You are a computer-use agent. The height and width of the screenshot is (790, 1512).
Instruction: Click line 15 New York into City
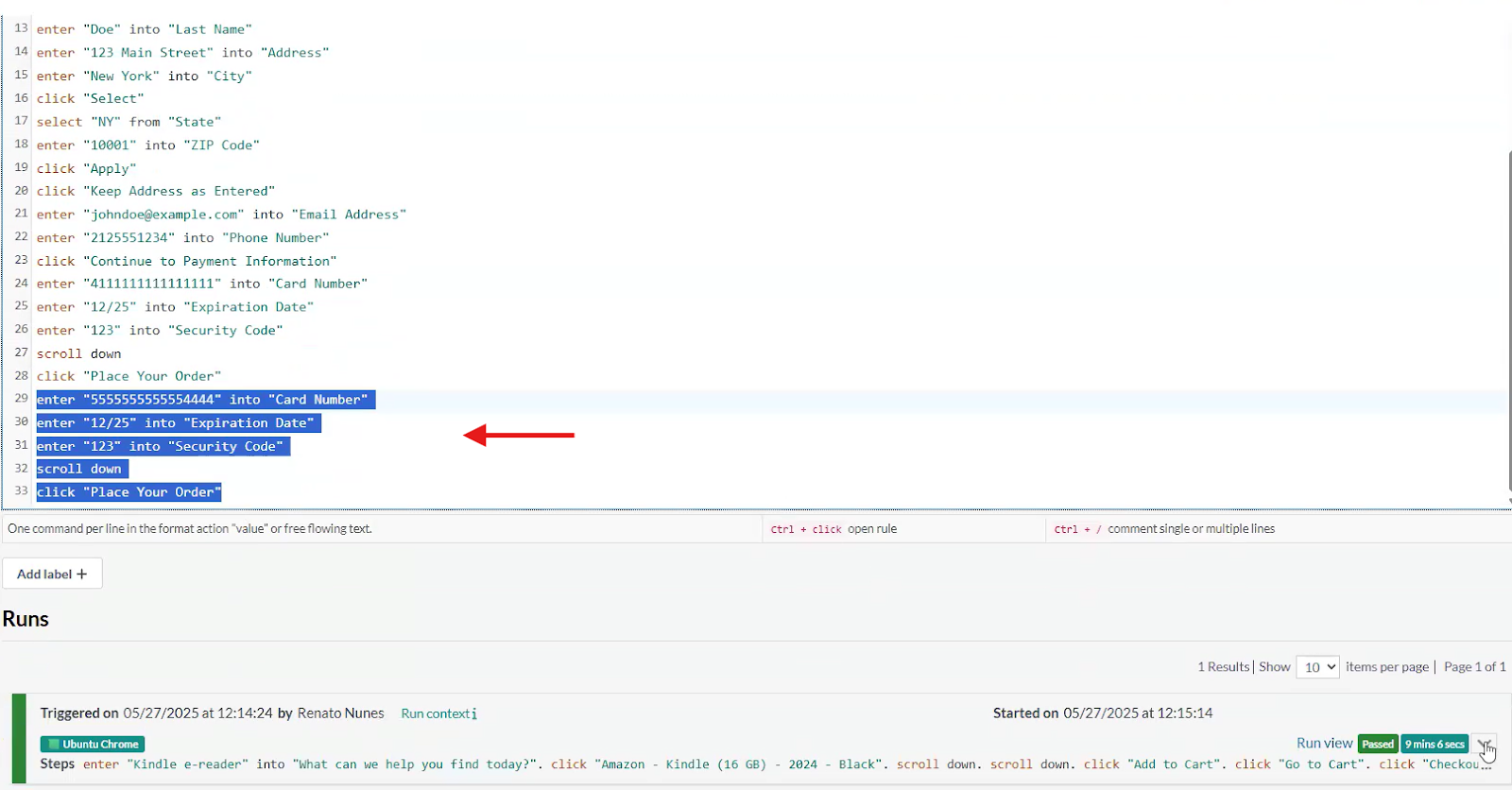point(145,76)
